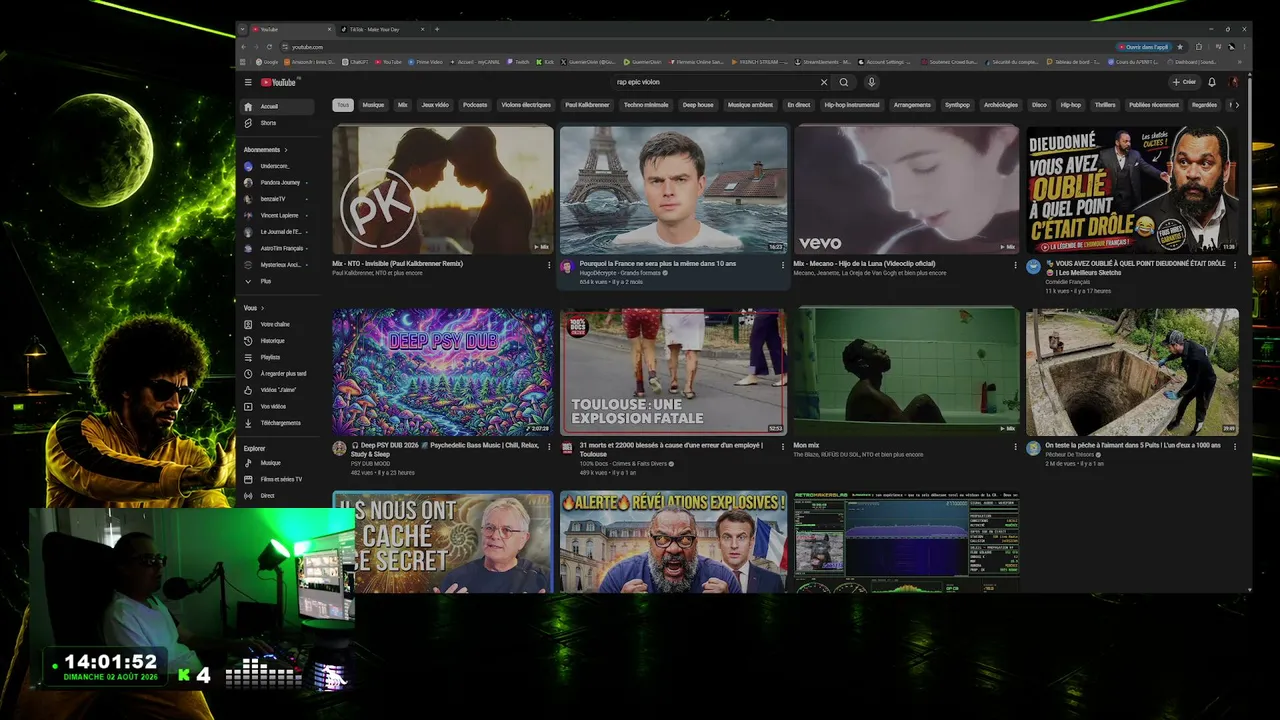Expand the Abonnements section arrow

click(286, 150)
